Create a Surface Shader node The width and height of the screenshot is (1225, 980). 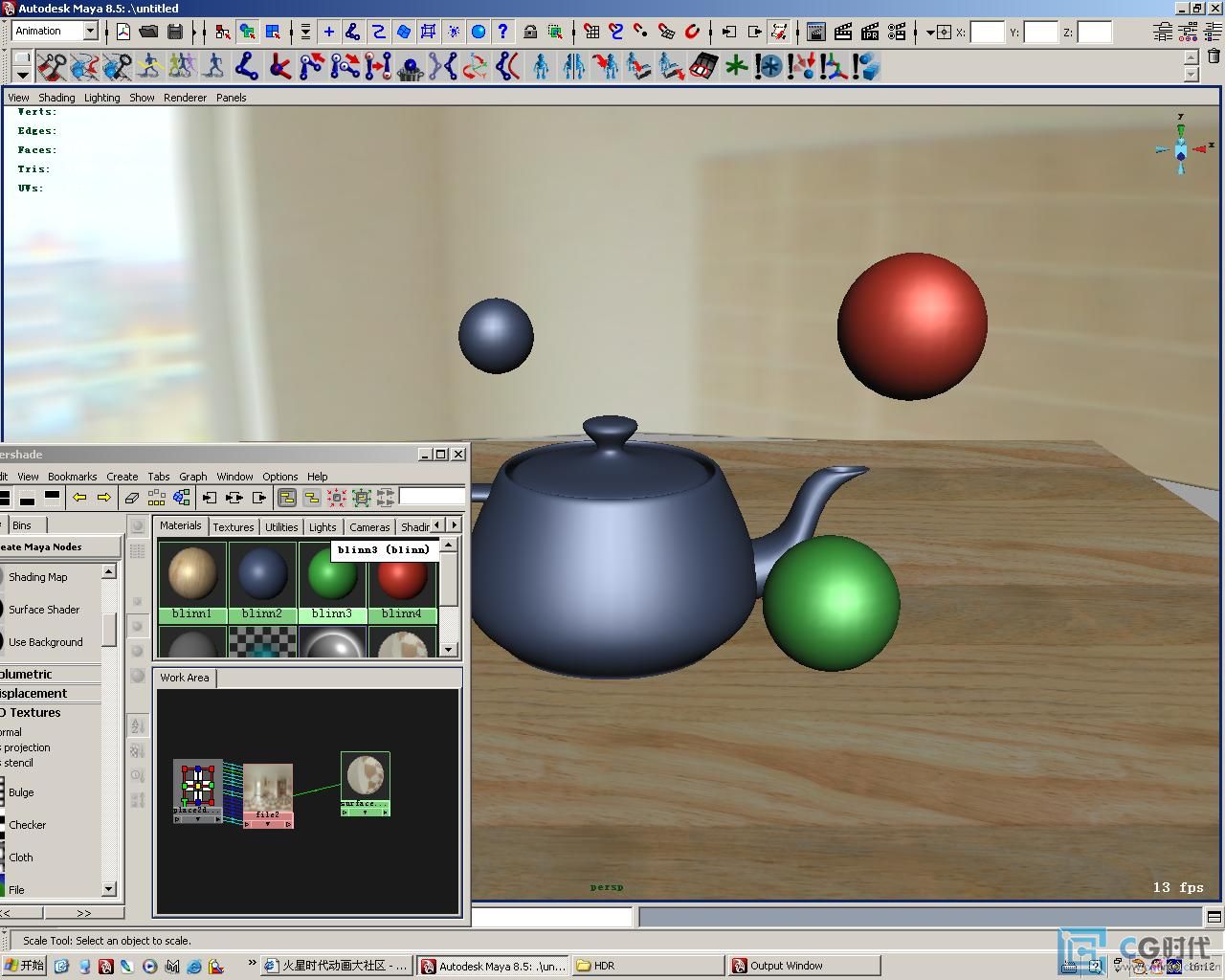click(x=44, y=610)
